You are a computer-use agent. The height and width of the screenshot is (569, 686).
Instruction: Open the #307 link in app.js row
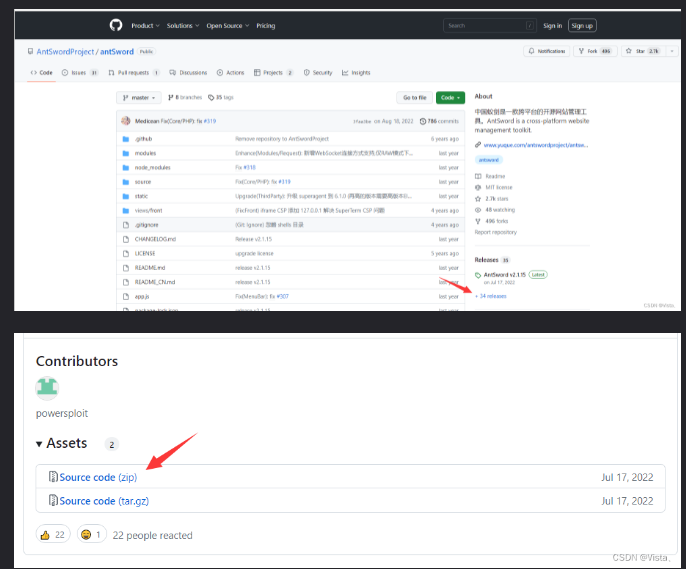[283, 297]
